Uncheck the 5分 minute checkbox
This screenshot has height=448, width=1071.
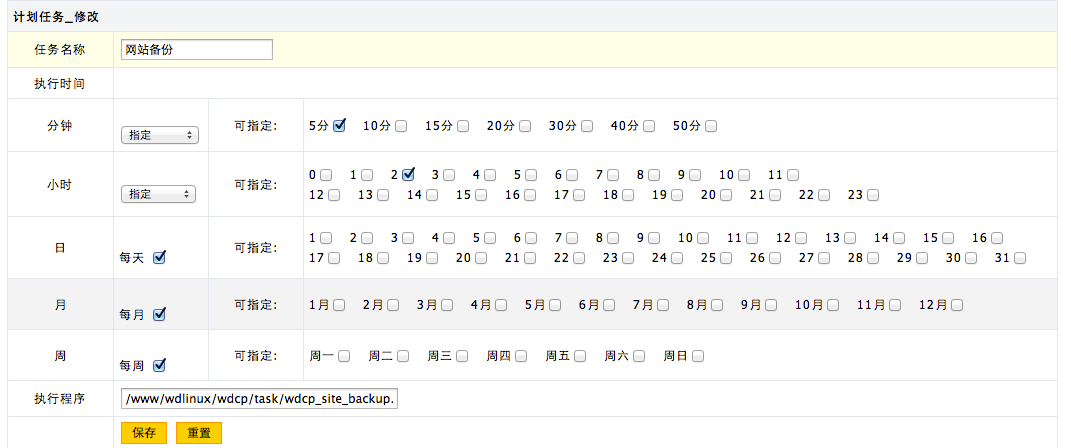click(339, 126)
